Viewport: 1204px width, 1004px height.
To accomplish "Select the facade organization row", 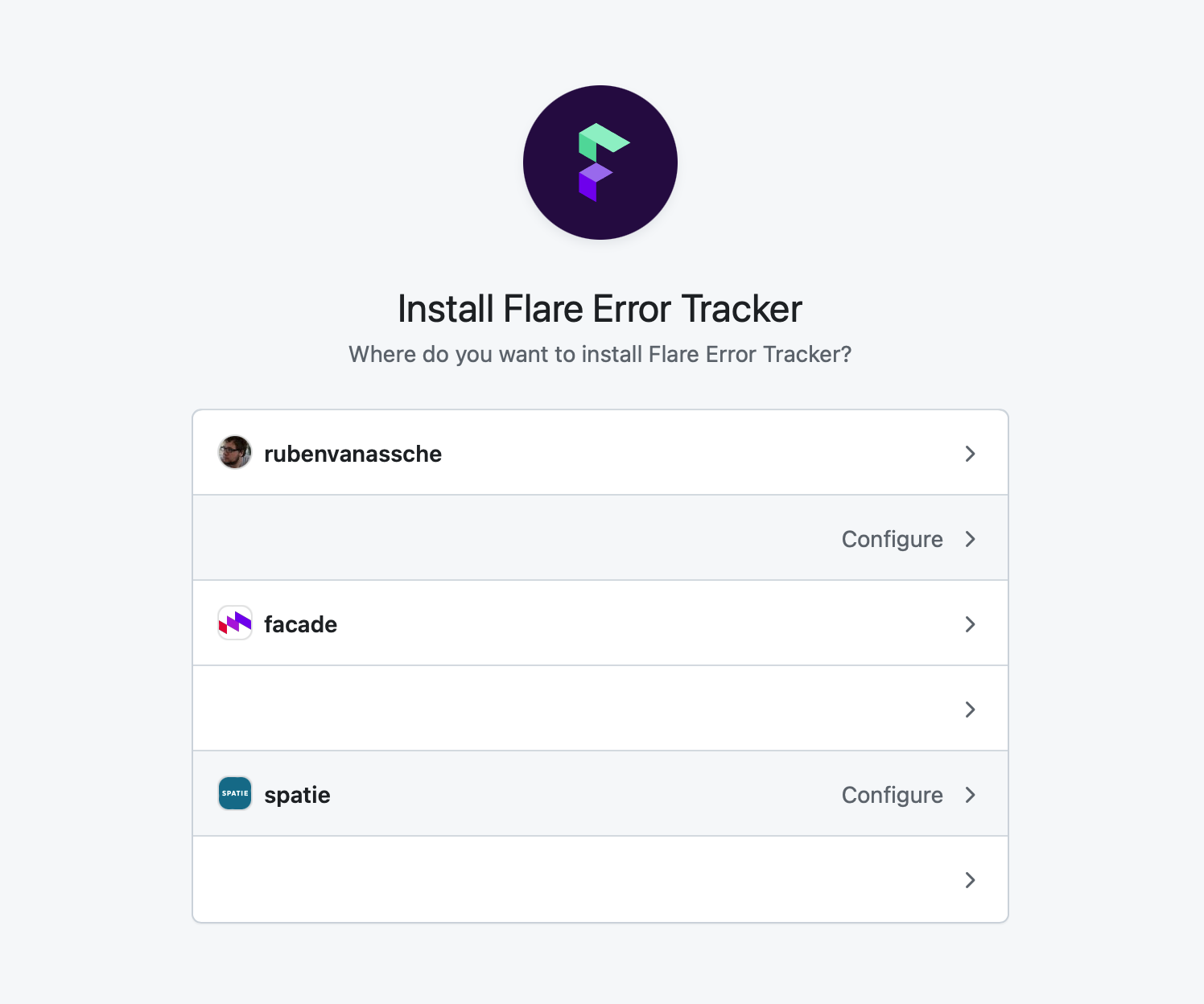I will point(563,623).
